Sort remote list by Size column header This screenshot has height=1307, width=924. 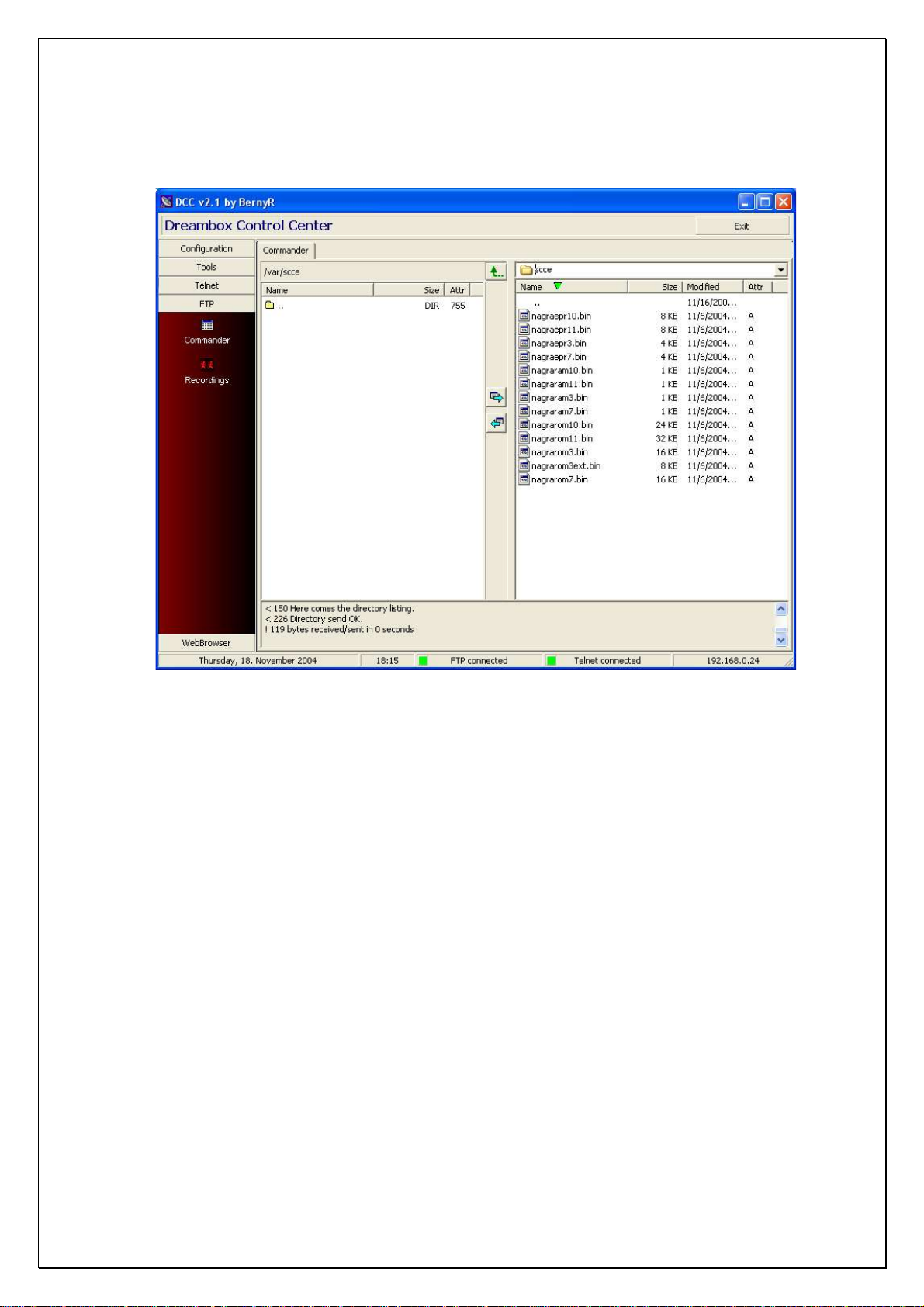[409, 290]
